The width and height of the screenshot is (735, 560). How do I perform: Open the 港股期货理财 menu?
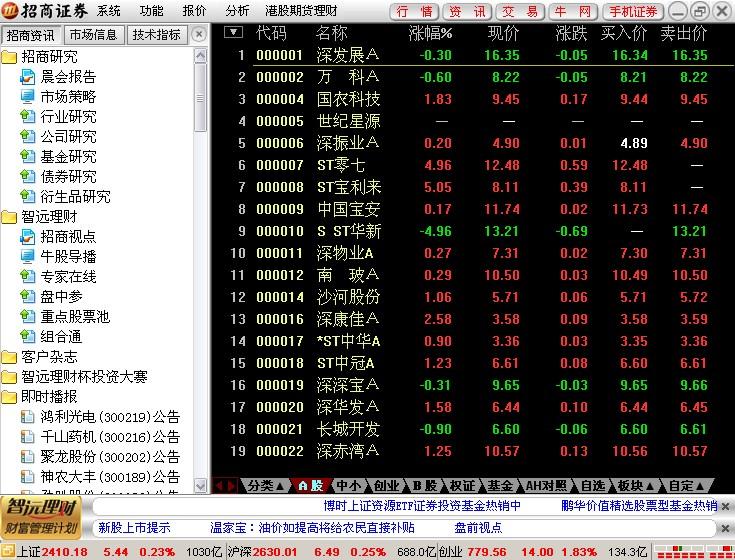coord(301,10)
